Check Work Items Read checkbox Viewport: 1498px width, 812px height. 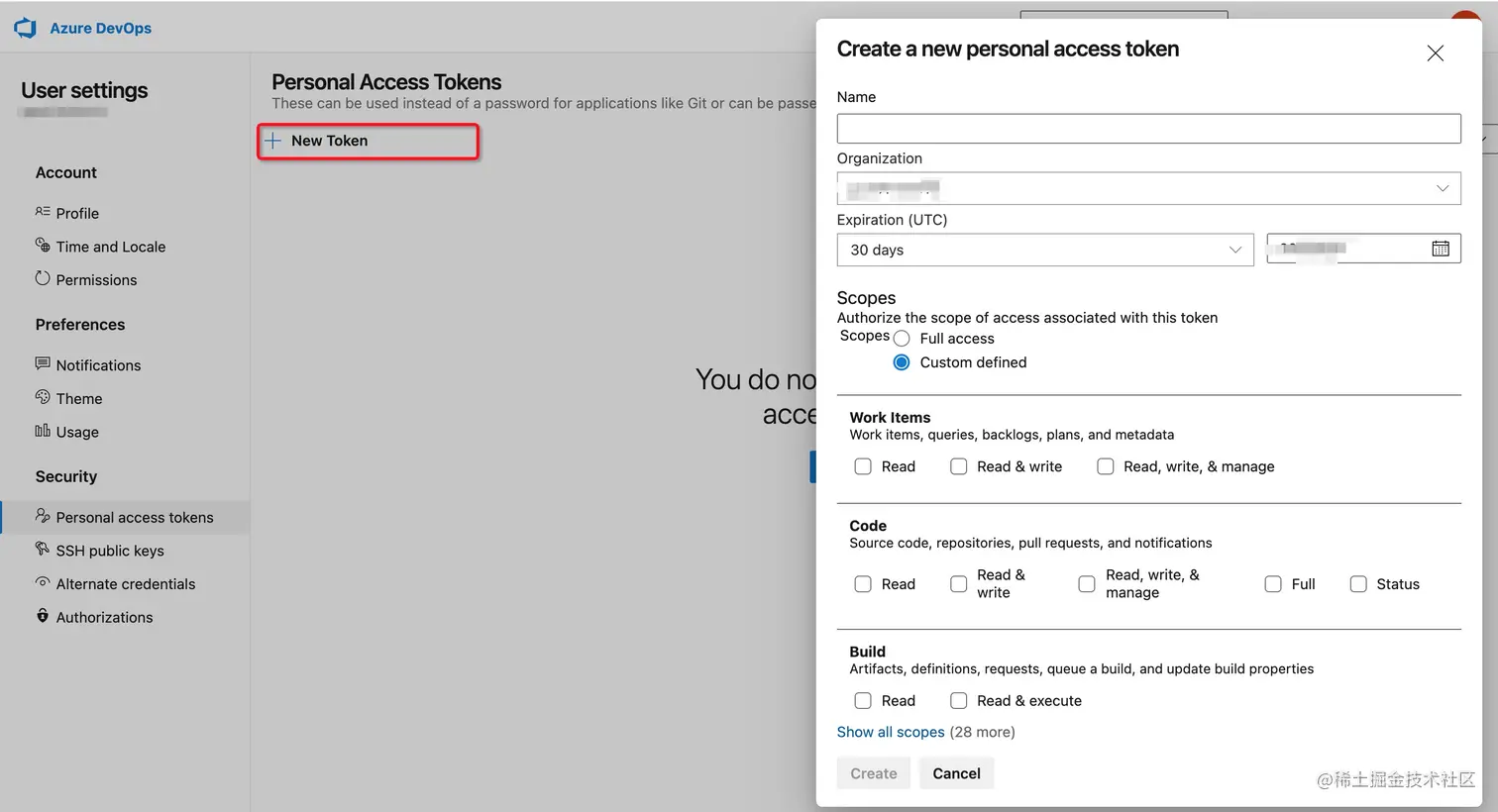863,466
